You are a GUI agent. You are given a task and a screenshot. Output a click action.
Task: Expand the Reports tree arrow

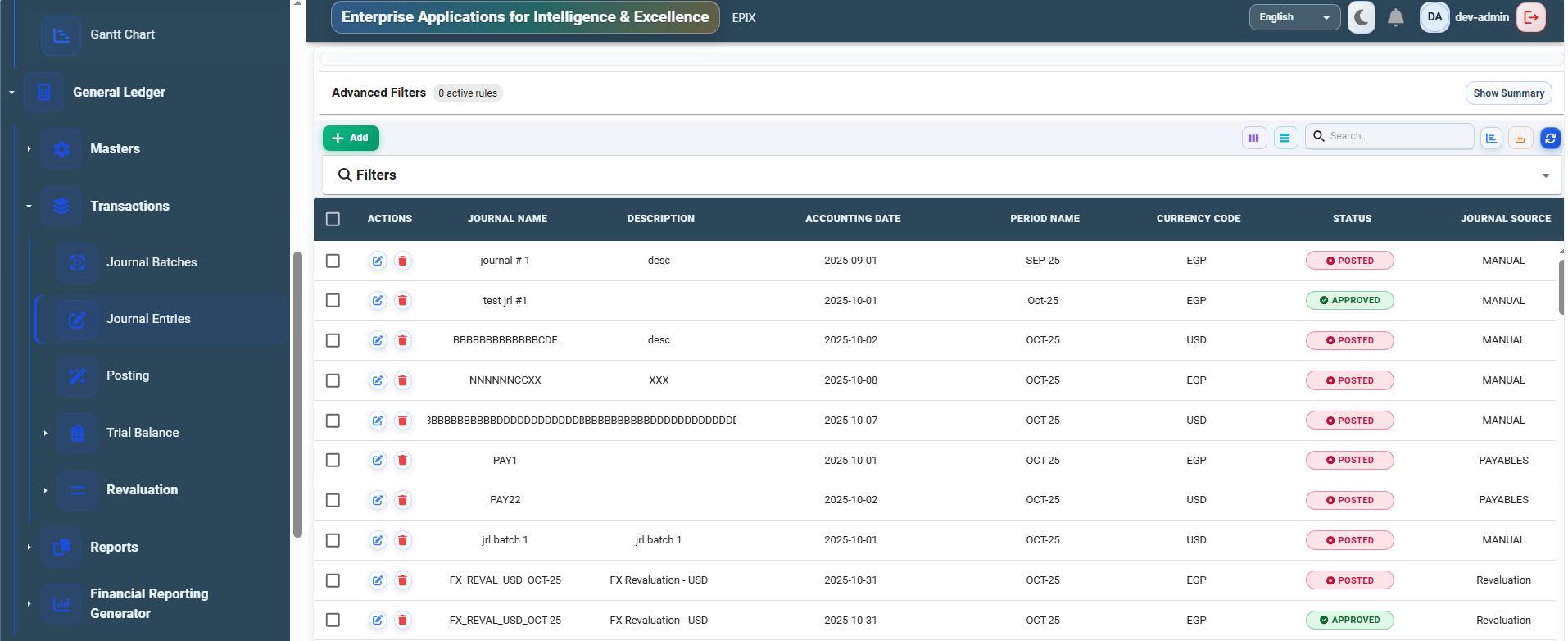pos(29,548)
